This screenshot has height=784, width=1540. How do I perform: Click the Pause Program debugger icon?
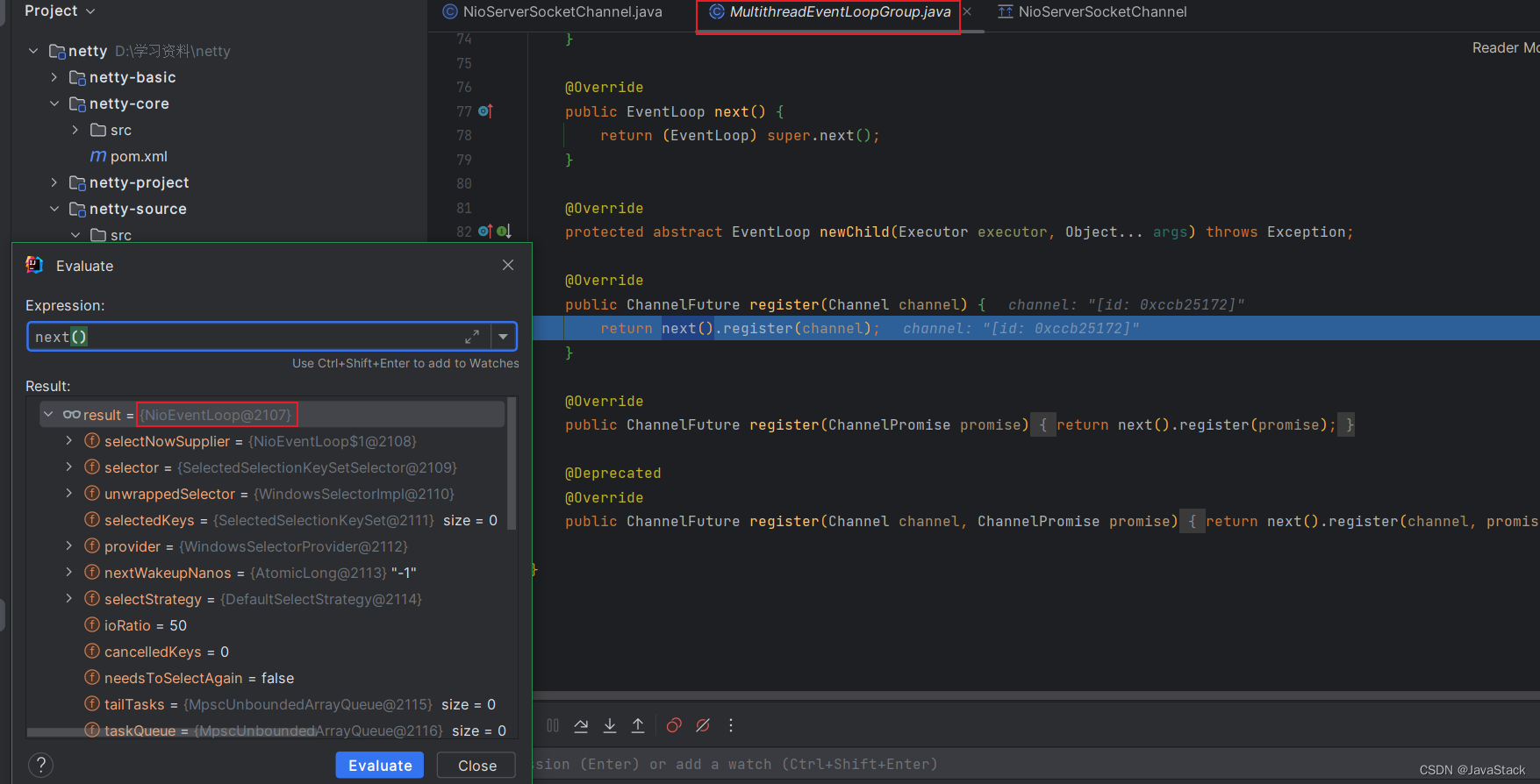tap(553, 725)
